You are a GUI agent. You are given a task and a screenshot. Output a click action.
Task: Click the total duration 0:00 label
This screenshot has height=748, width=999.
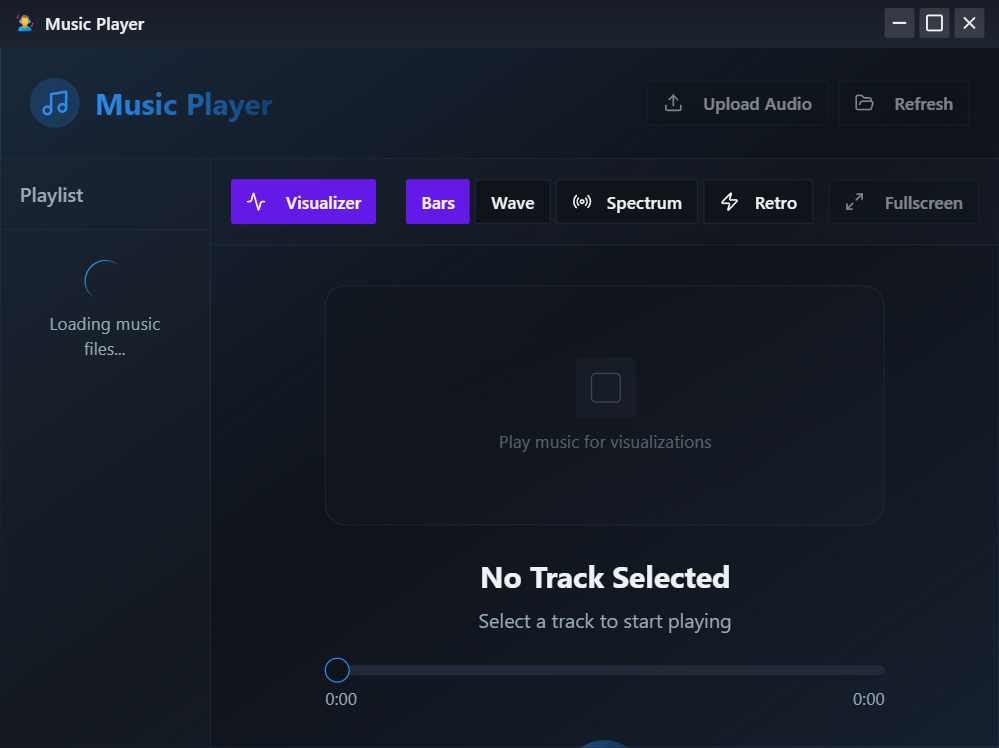click(868, 699)
